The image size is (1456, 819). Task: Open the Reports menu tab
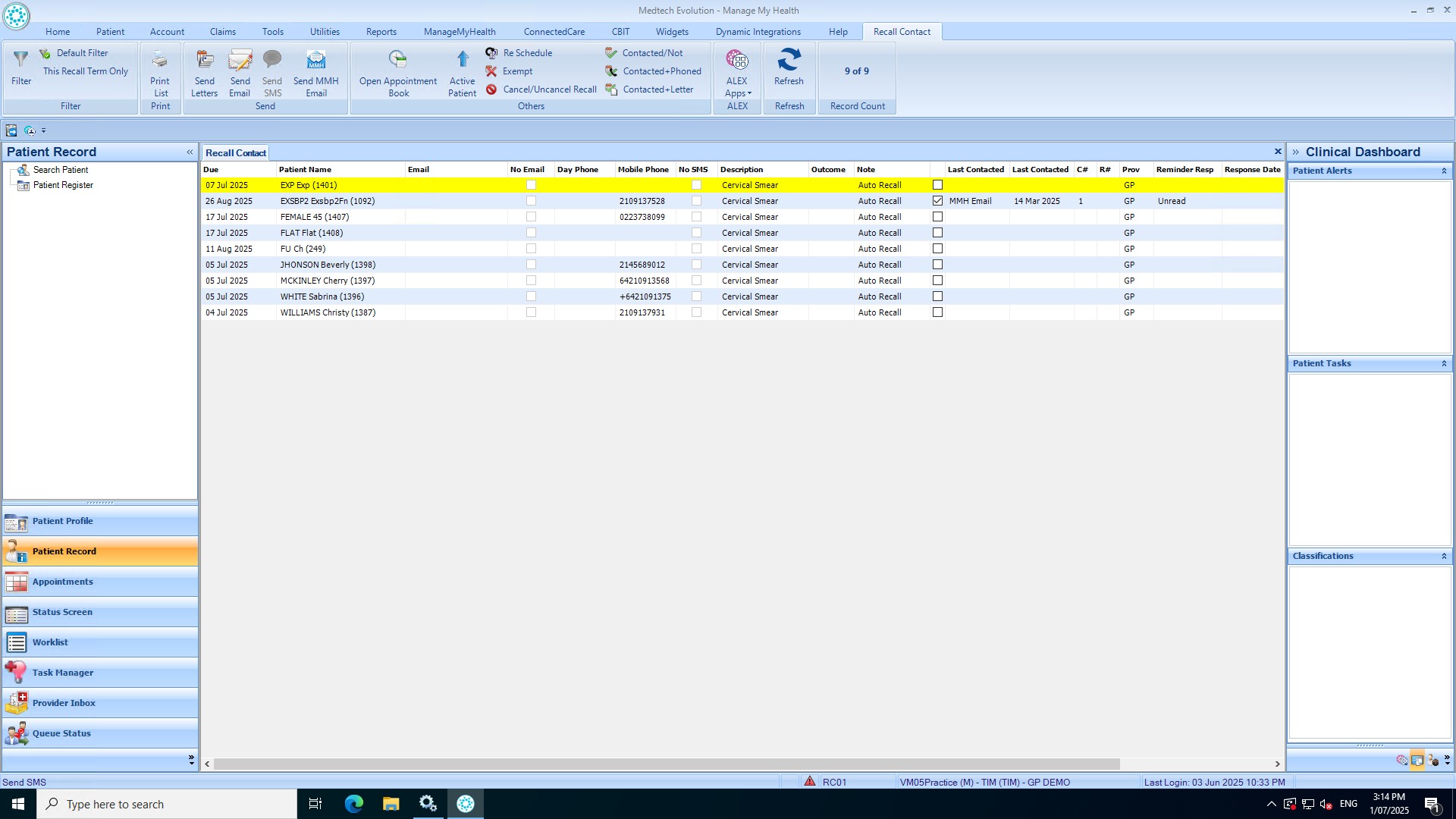pyautogui.click(x=381, y=32)
